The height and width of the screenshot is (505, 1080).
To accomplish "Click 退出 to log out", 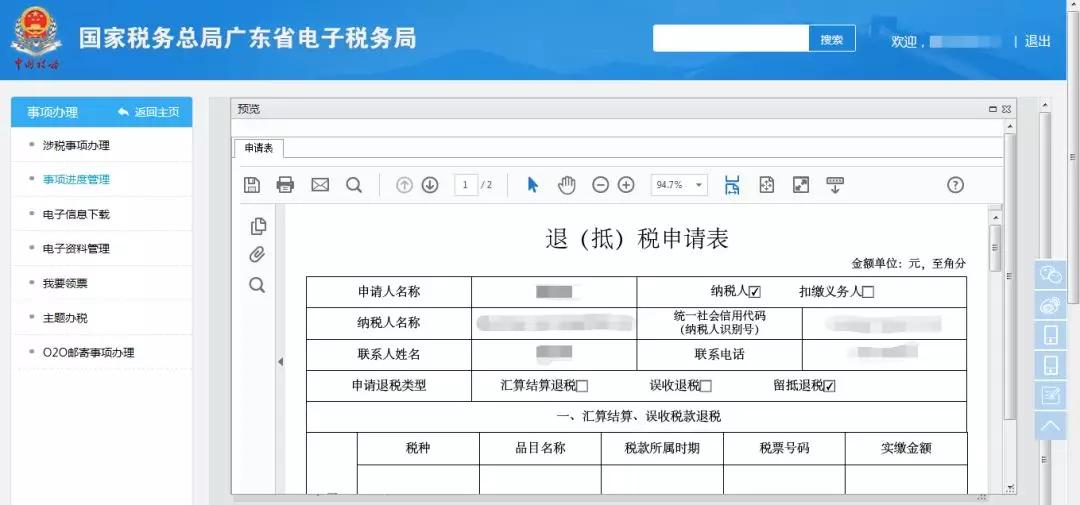I will (1037, 41).
